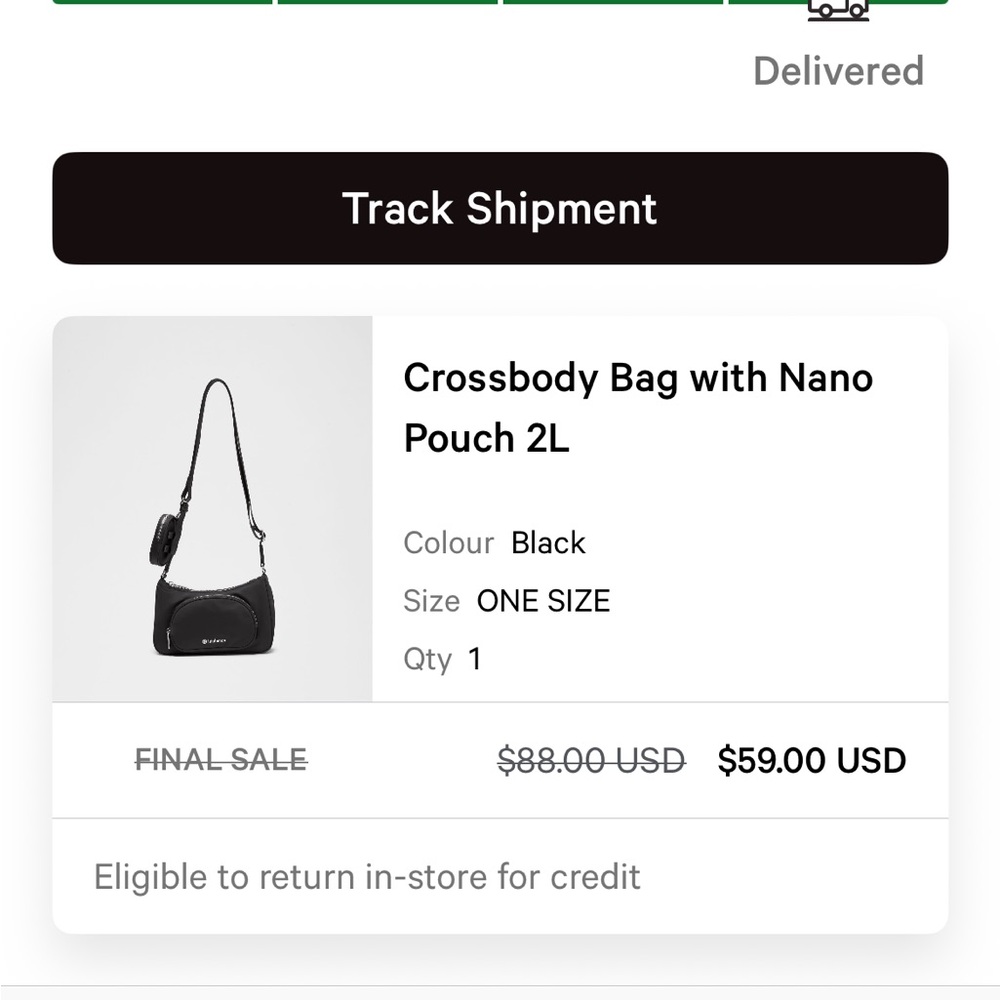Image resolution: width=1000 pixels, height=1000 pixels.
Task: Click the sale price $59.00 USD
Action: (x=813, y=760)
